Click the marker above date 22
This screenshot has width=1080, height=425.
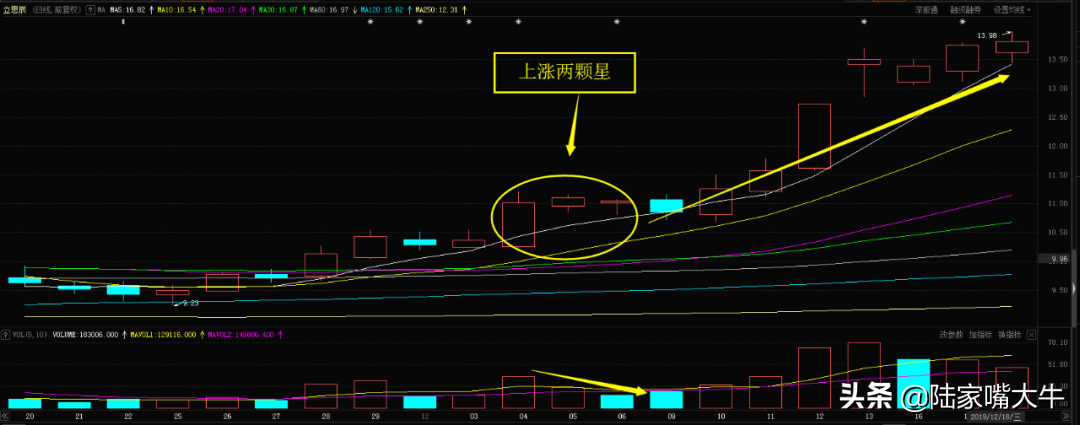click(123, 22)
